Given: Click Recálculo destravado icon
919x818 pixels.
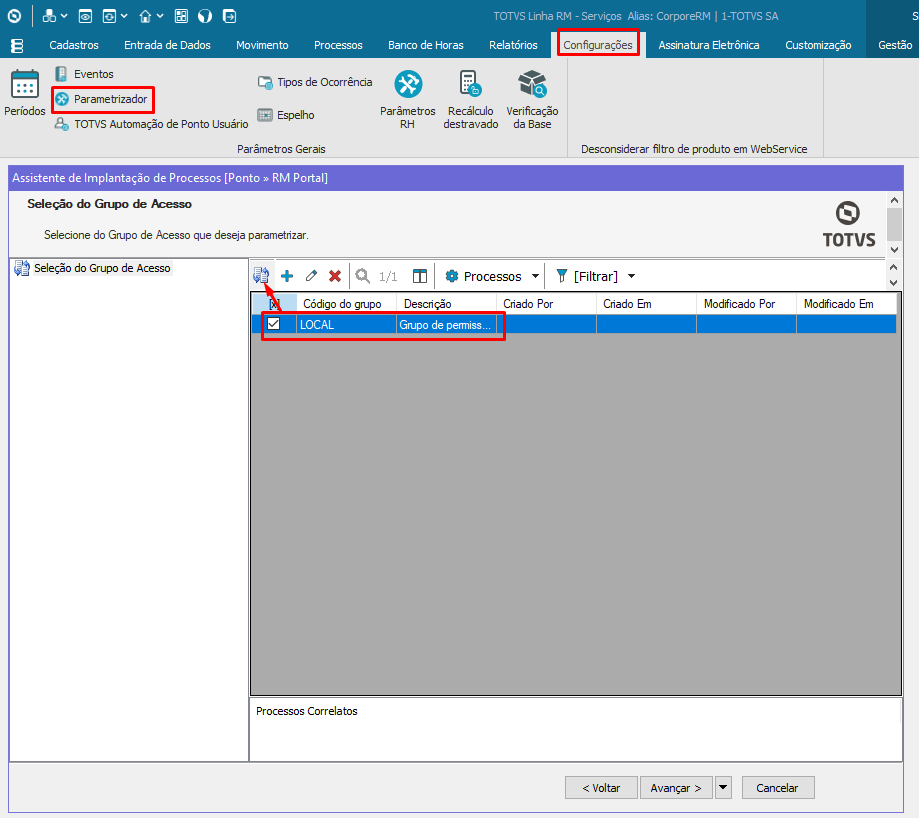Looking at the screenshot, I should (x=470, y=85).
